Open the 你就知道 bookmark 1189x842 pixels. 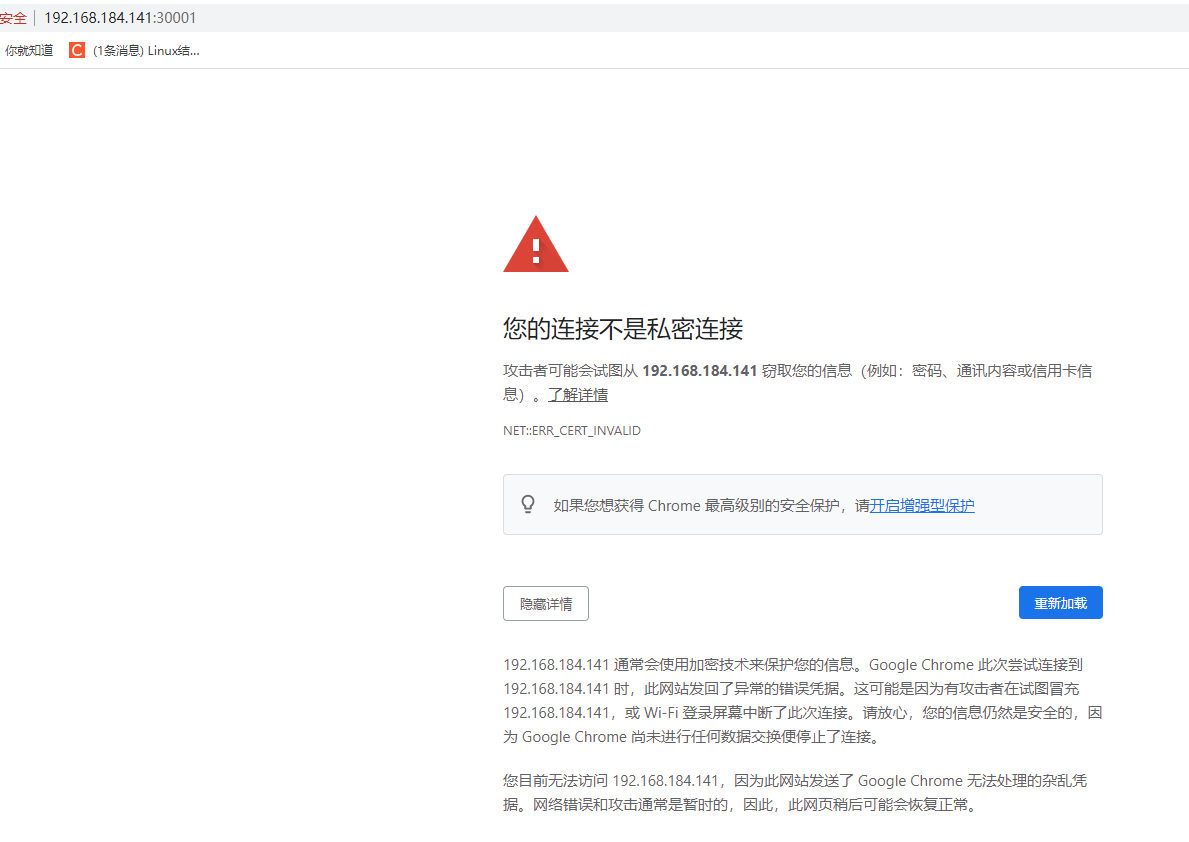(28, 49)
